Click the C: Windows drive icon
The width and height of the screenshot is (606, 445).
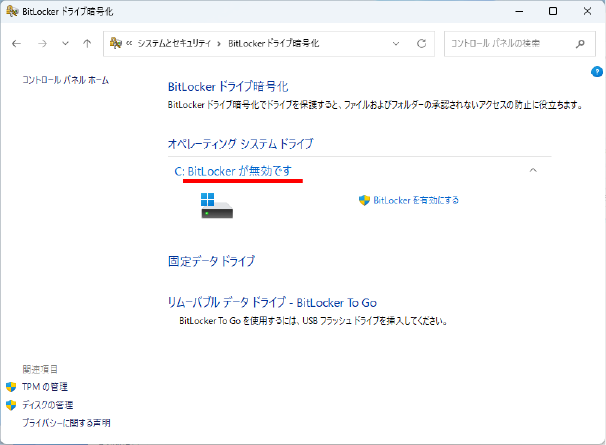coord(217,206)
